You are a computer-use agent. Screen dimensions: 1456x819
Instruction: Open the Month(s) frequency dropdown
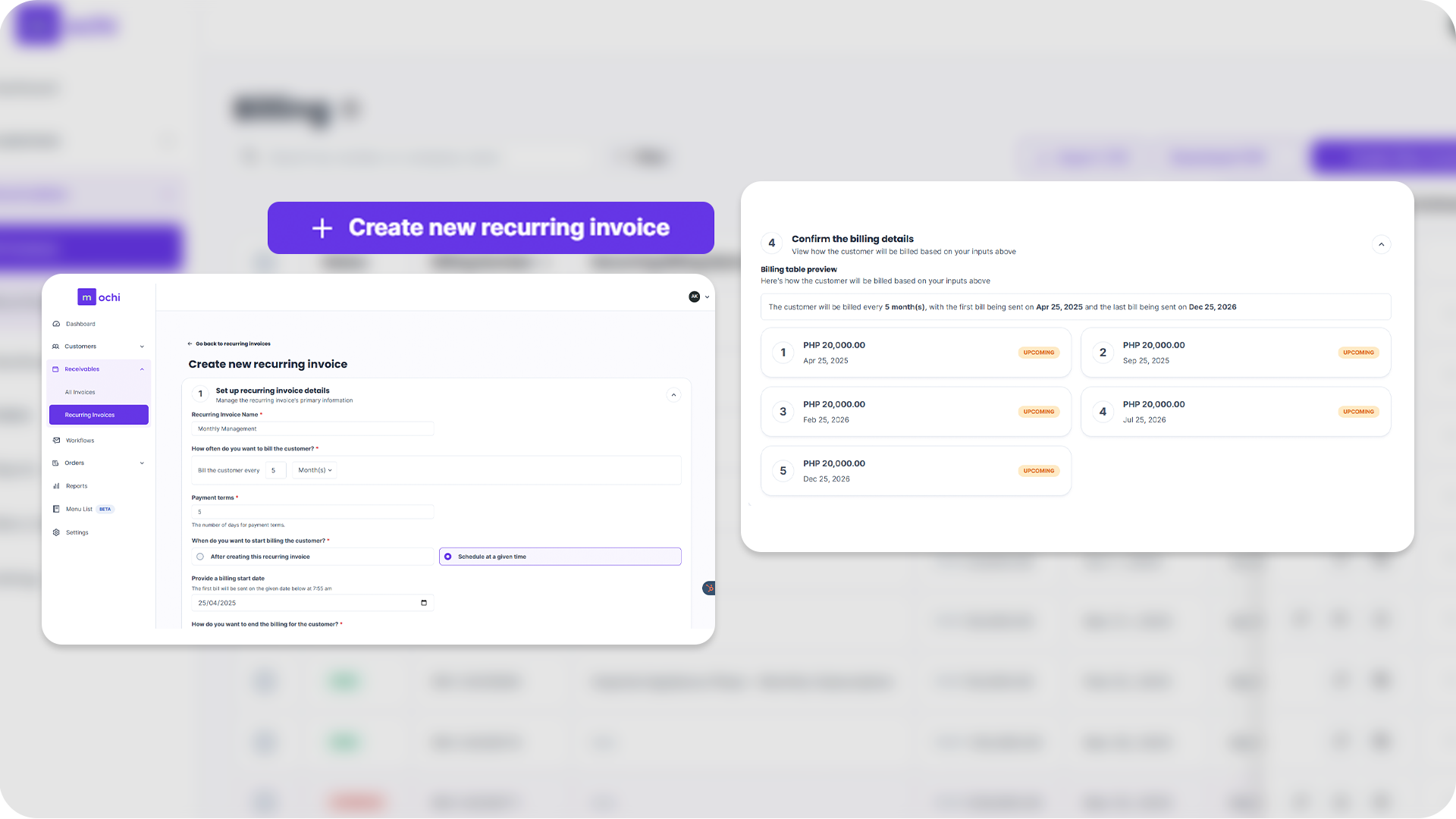[x=315, y=470]
